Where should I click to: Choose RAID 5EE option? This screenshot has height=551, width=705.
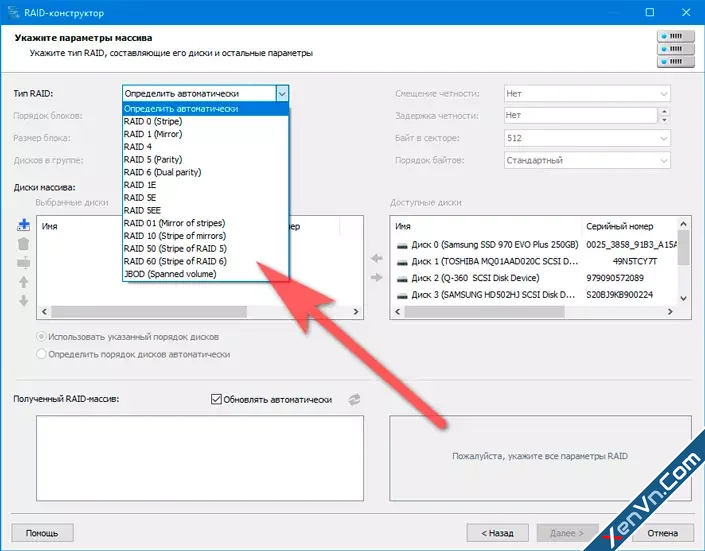point(205,211)
